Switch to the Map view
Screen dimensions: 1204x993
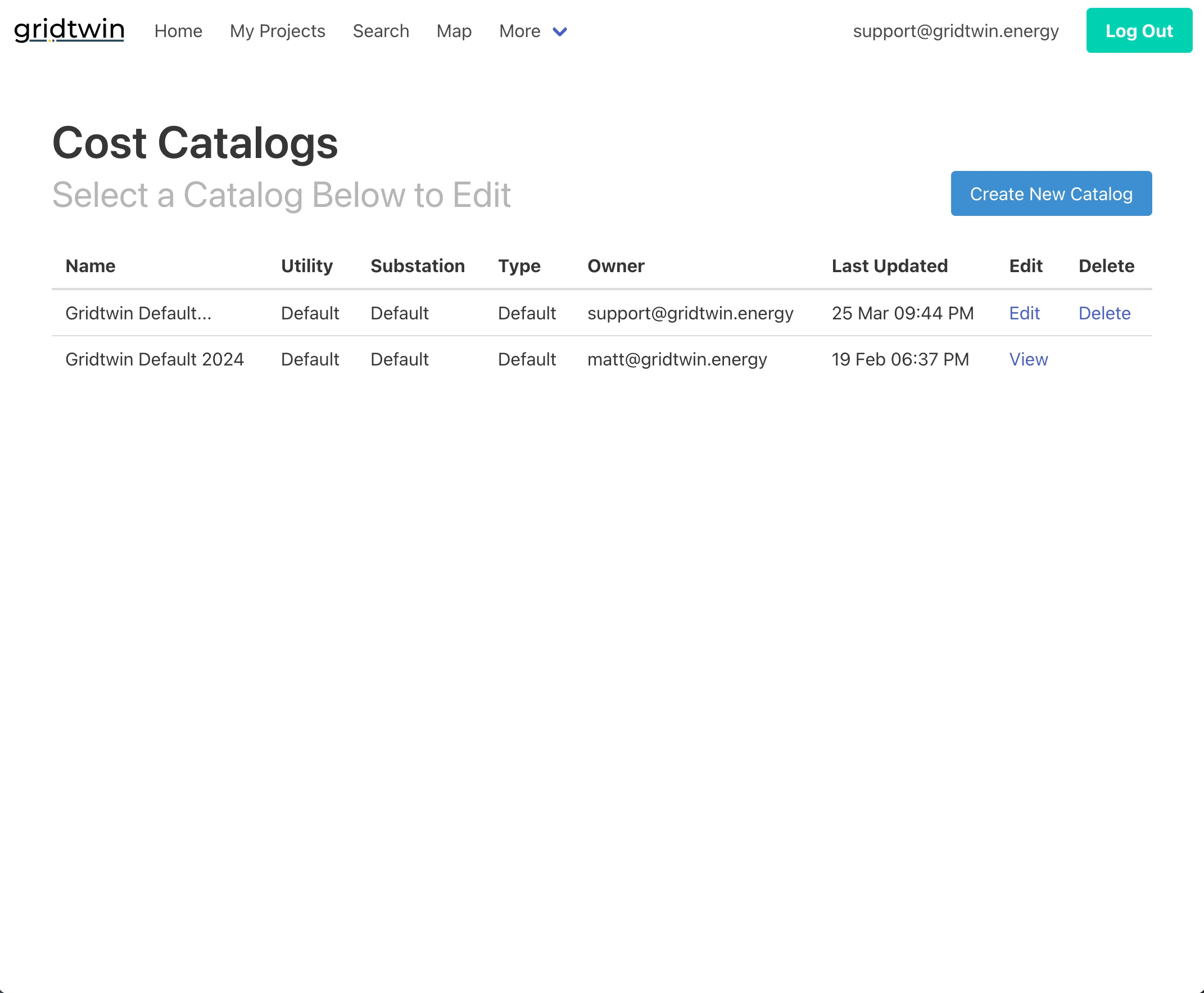click(454, 31)
